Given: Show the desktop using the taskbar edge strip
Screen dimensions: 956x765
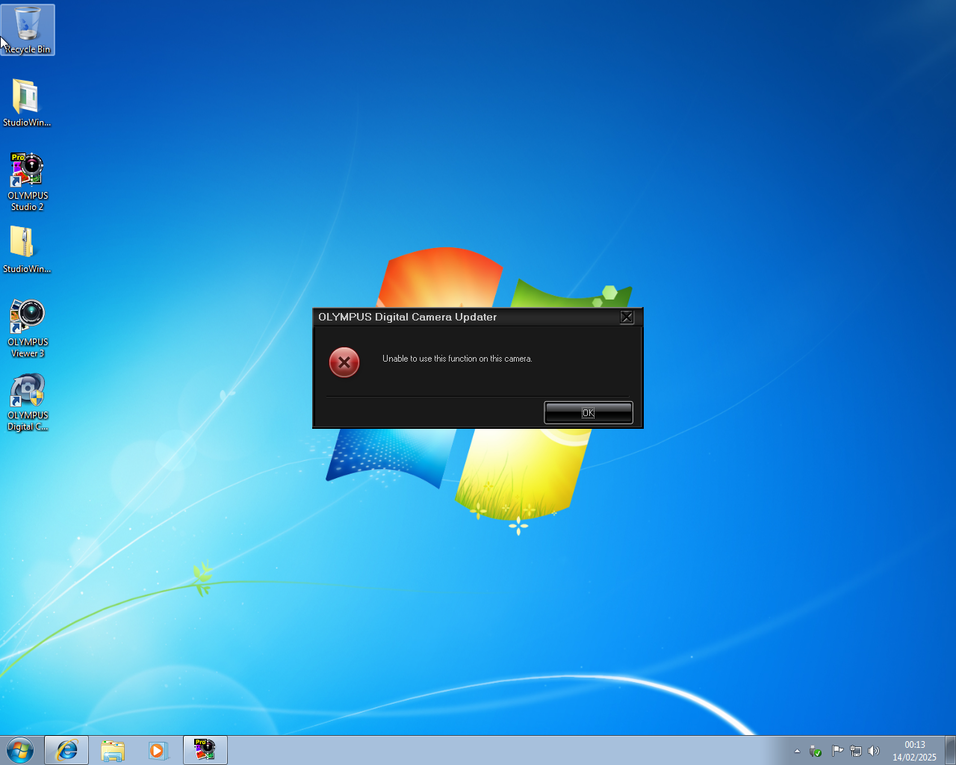Looking at the screenshot, I should 953,750.
